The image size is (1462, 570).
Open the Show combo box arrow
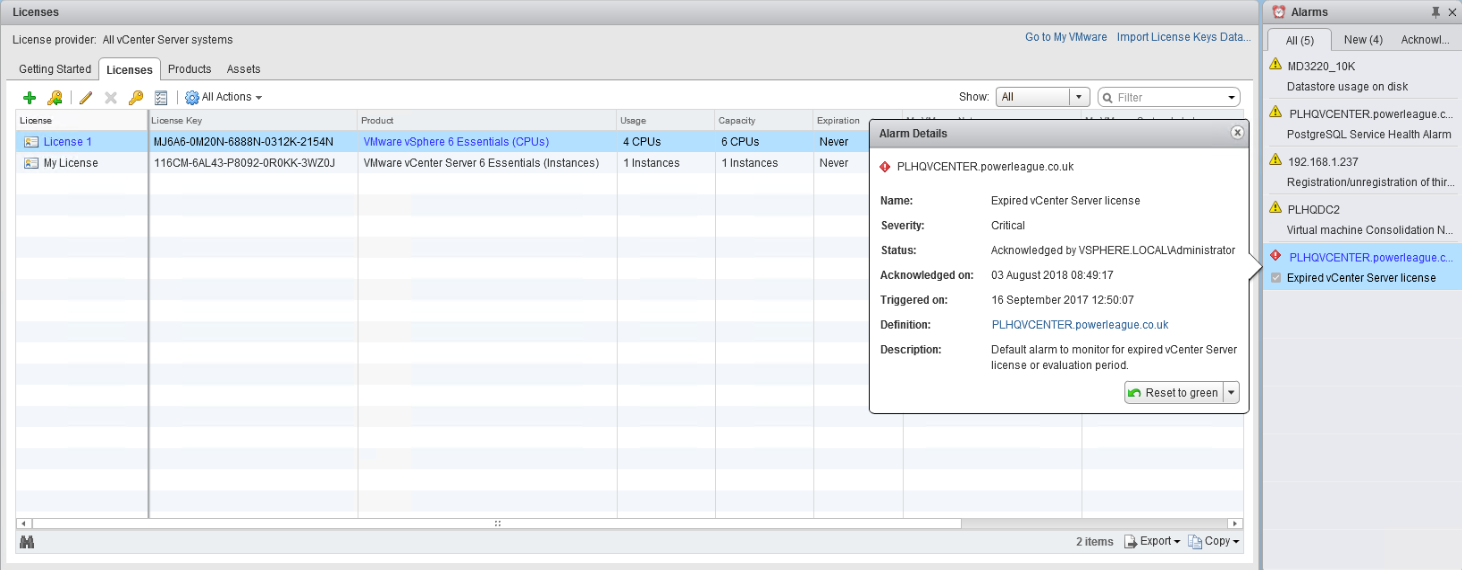(1080, 97)
